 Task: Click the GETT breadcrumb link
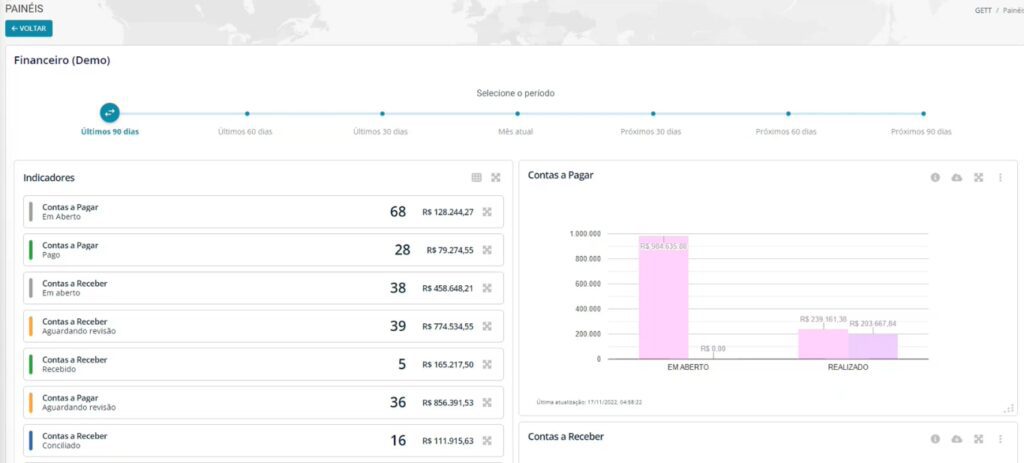pyautogui.click(x=983, y=11)
